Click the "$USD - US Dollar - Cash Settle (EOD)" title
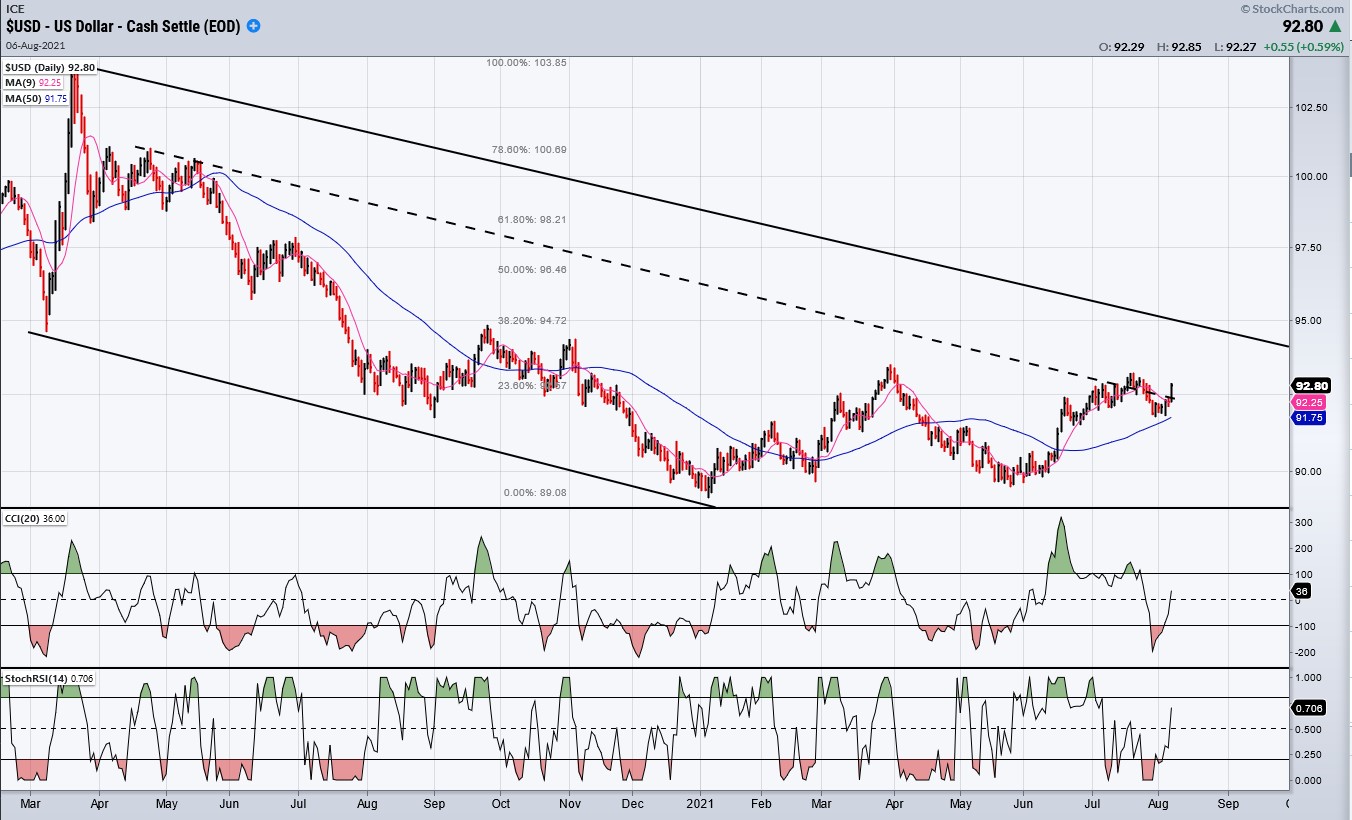Viewport: 1352px width, 820px height. pyautogui.click(x=123, y=27)
